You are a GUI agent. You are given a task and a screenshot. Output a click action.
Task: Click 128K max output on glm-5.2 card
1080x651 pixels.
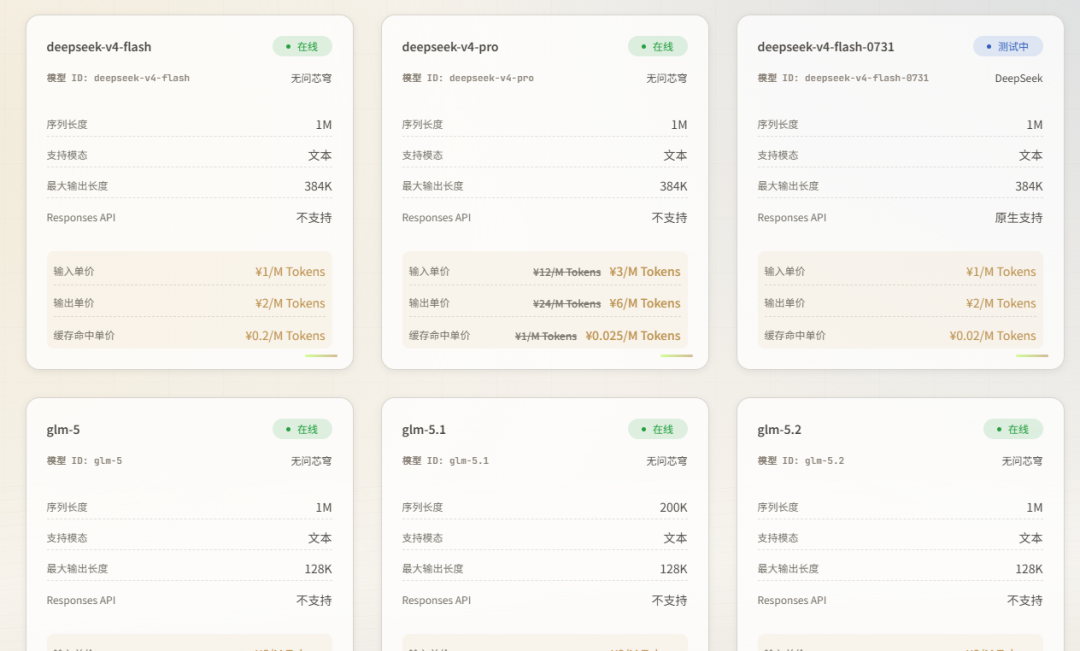[1029, 569]
